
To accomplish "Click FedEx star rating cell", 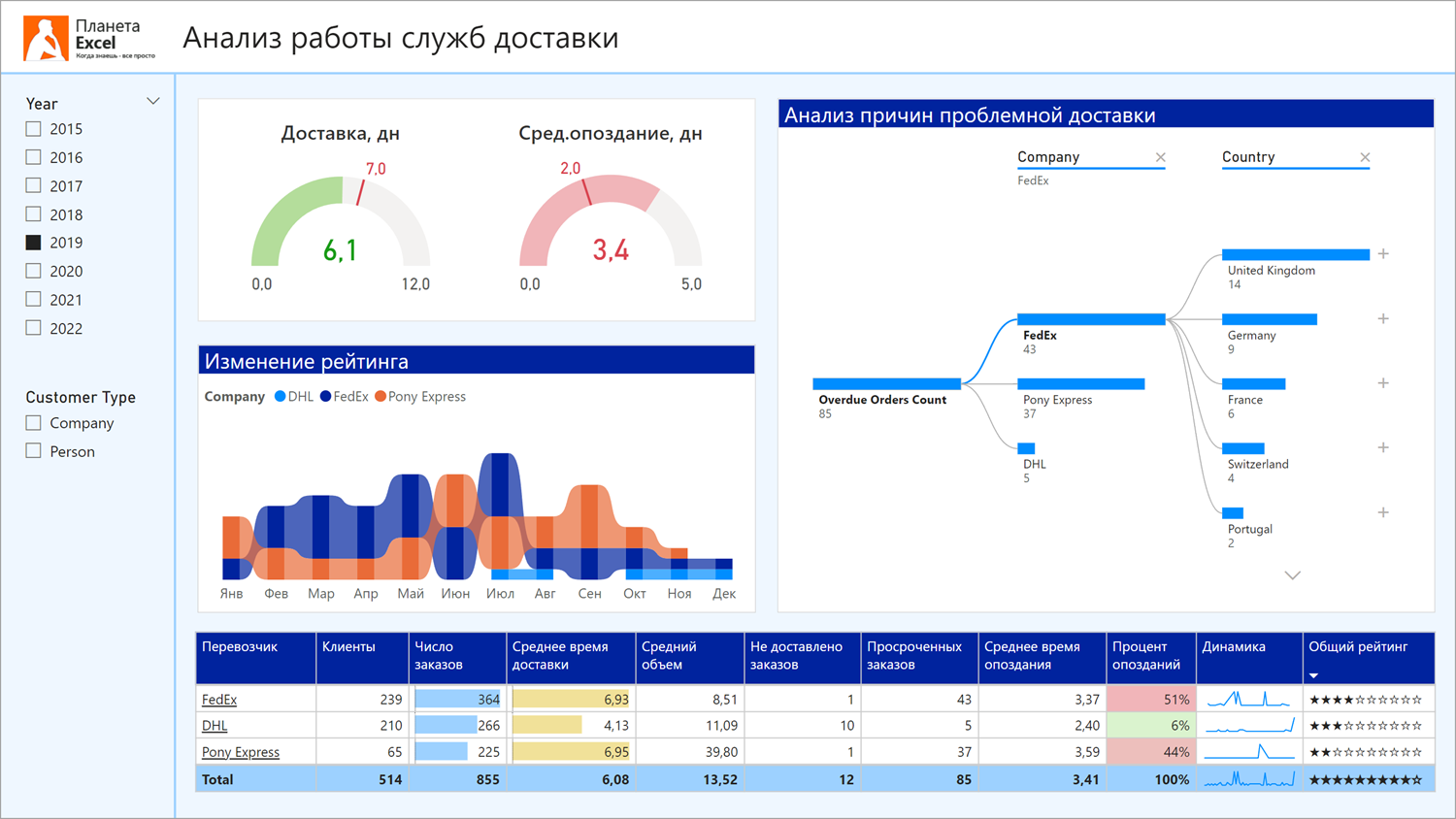I will pos(1367,700).
